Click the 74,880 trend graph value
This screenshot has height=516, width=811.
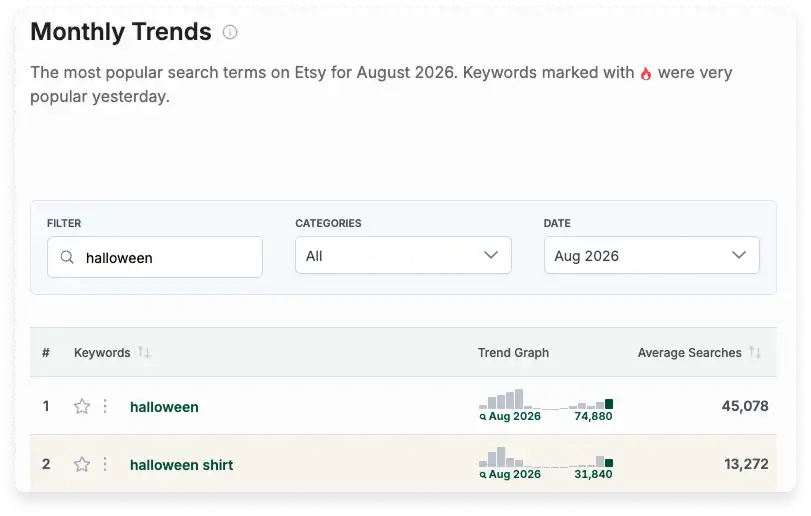coord(593,416)
